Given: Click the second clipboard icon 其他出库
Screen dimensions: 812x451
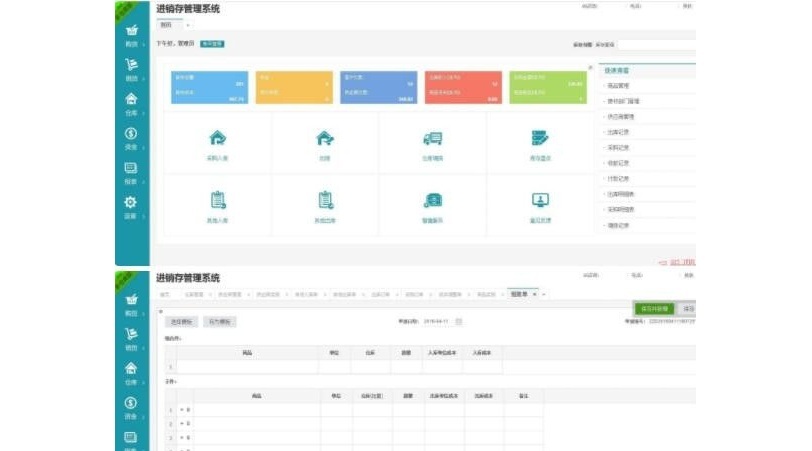Looking at the screenshot, I should click(x=325, y=200).
